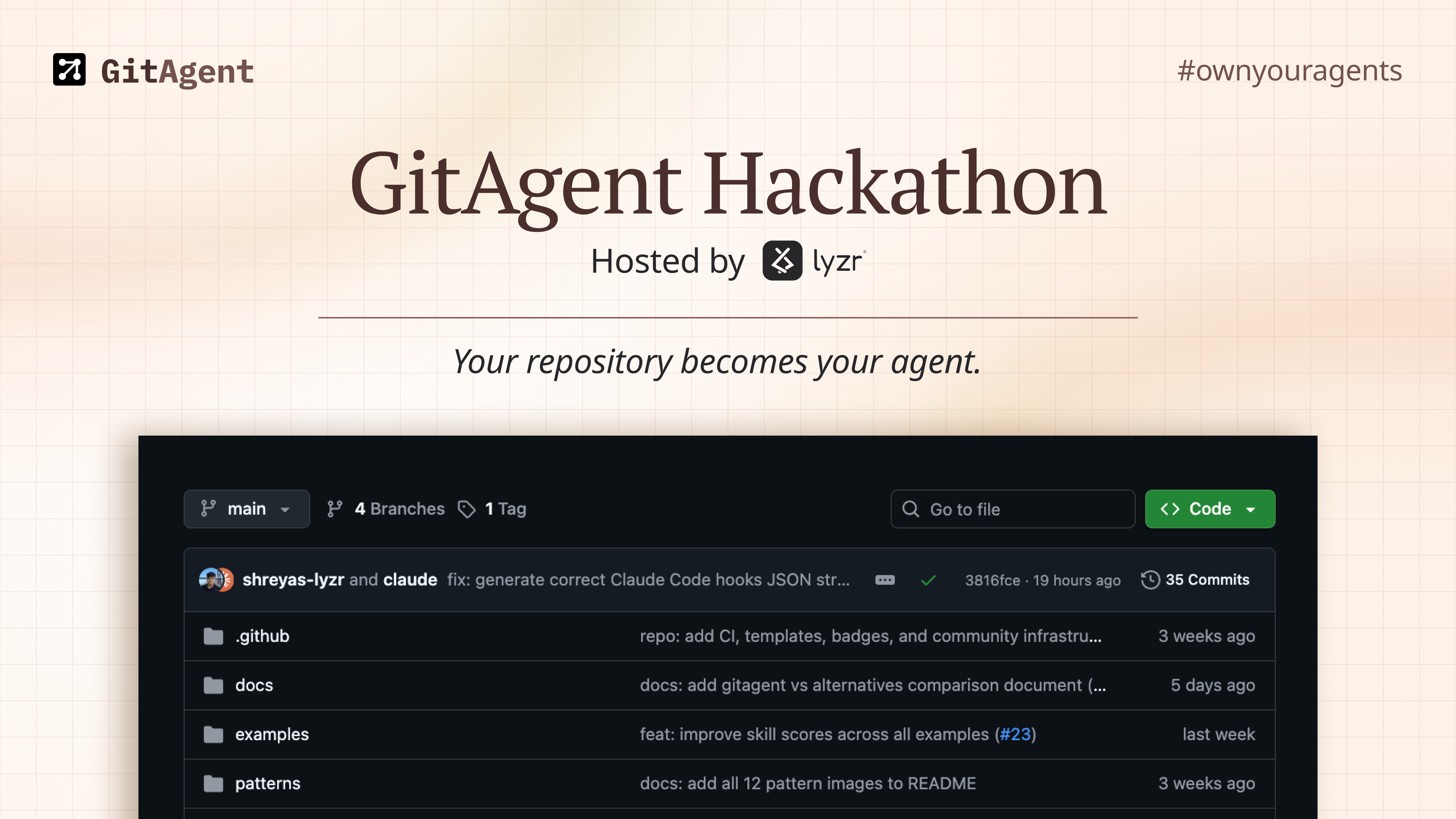1456x819 pixels.
Task: View the 35 Commits history
Action: 1207,580
